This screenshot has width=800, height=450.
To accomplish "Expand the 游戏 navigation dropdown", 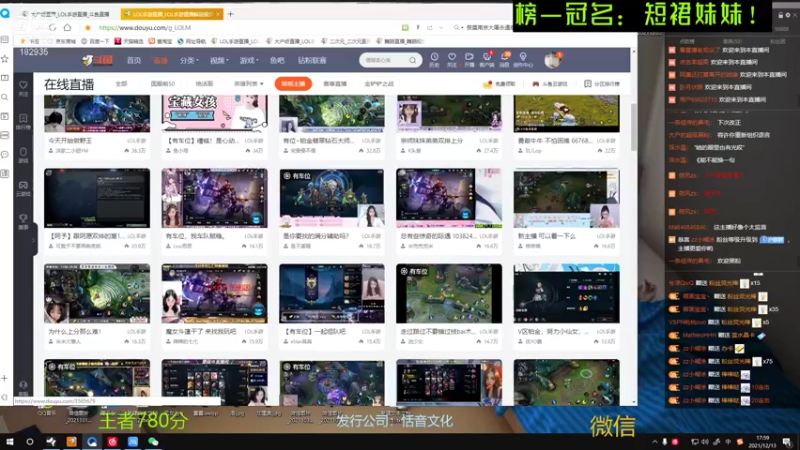I will coord(248,60).
